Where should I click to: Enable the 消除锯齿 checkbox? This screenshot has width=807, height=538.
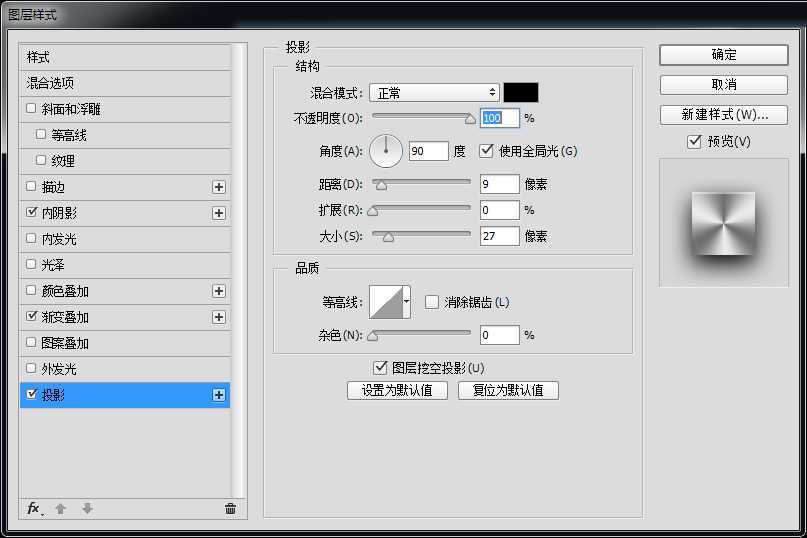click(432, 302)
